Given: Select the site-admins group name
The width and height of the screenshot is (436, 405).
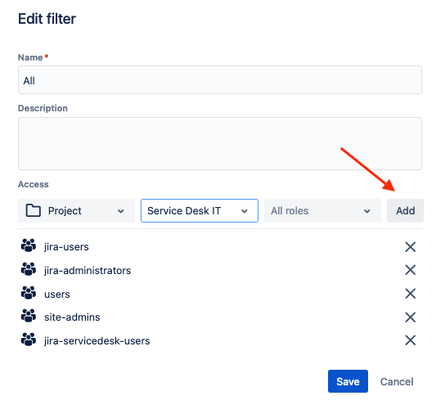Looking at the screenshot, I should pos(72,317).
